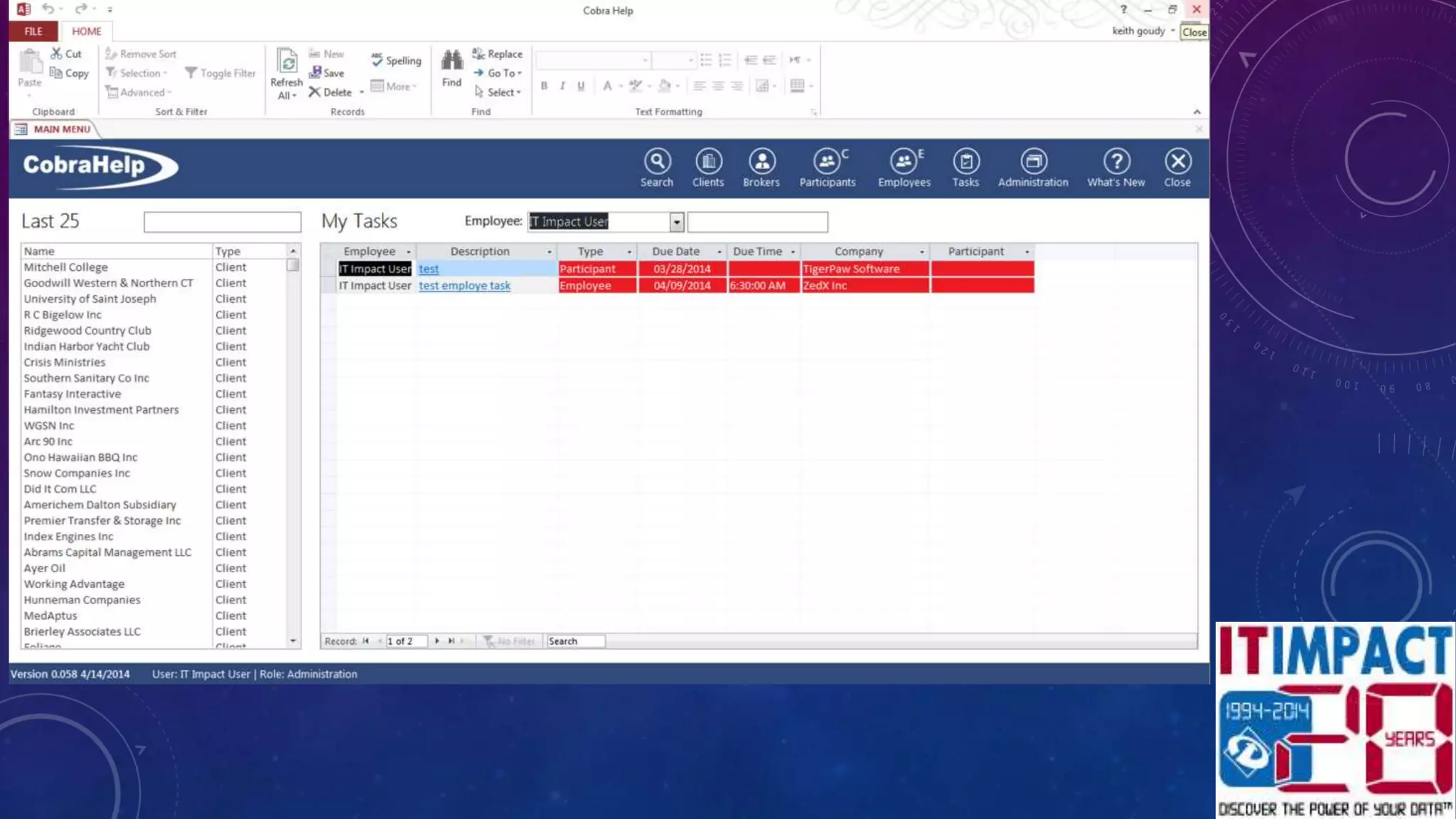1456x819 pixels.
Task: Open the Participants section icon
Action: [827, 168]
